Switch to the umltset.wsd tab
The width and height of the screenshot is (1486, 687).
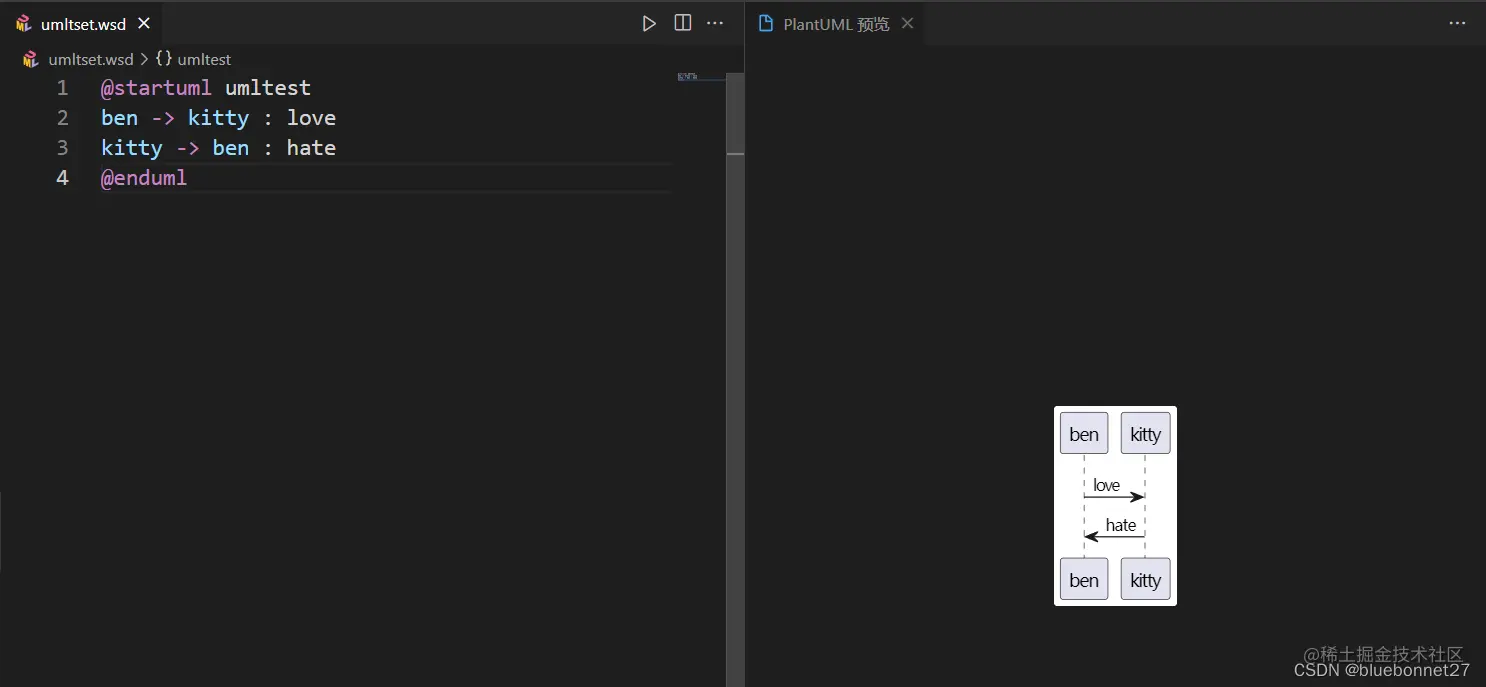(85, 23)
